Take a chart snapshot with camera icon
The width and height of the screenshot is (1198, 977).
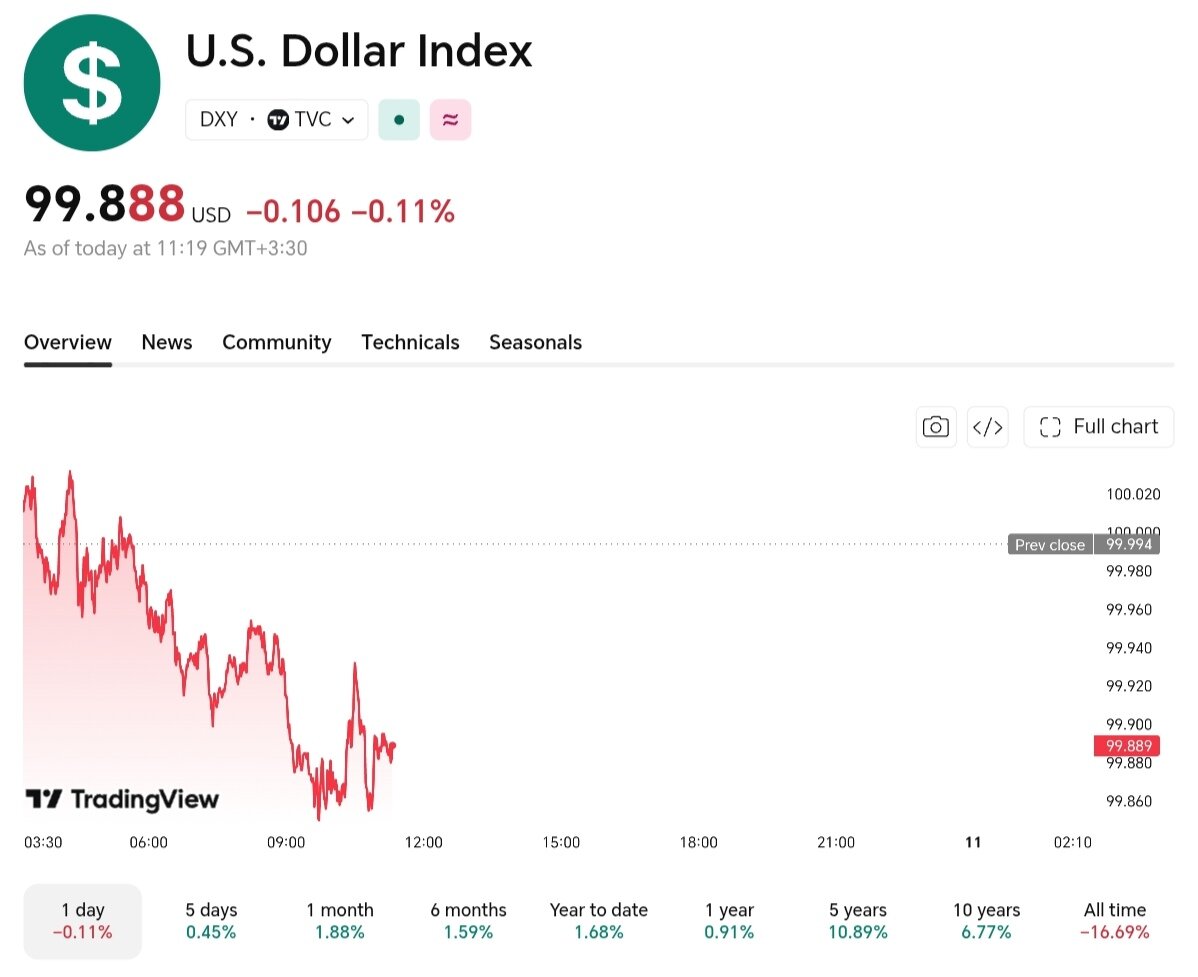click(936, 426)
